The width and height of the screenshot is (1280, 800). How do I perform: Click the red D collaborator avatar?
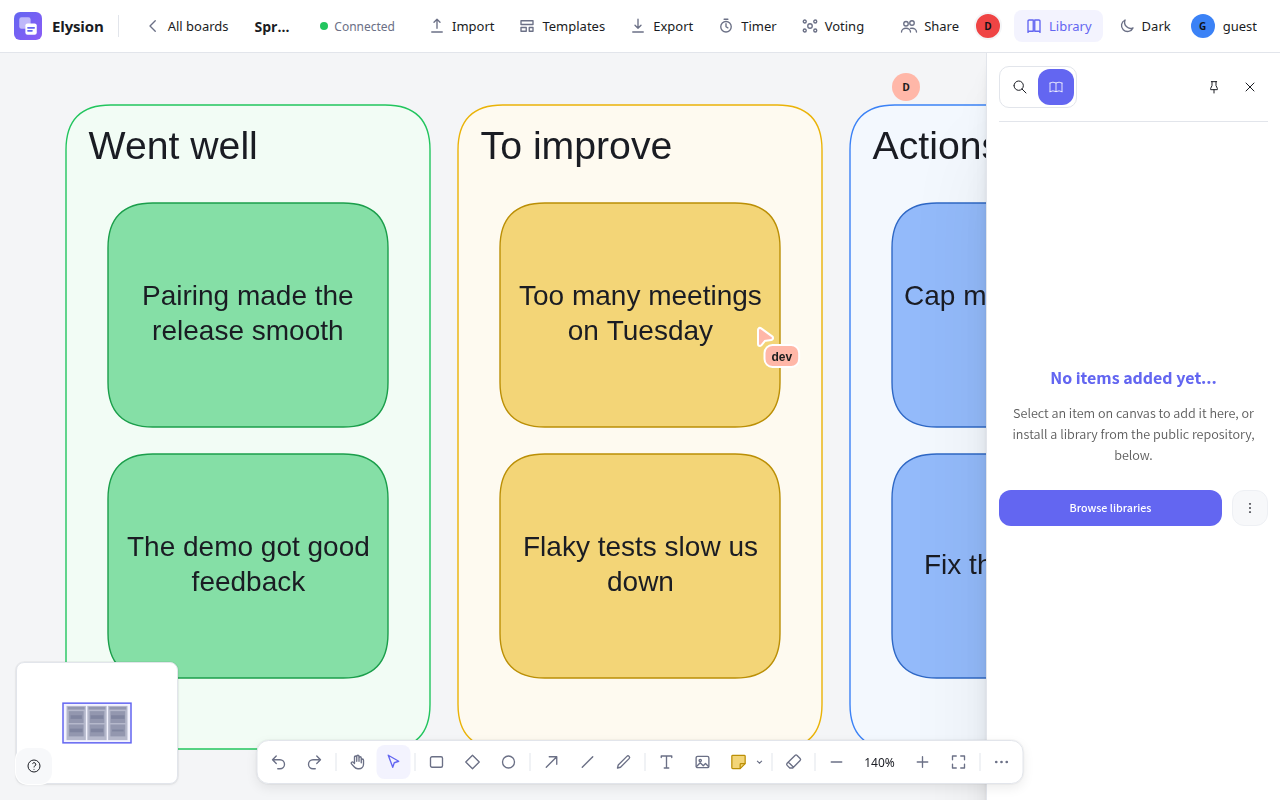pyautogui.click(x=988, y=26)
